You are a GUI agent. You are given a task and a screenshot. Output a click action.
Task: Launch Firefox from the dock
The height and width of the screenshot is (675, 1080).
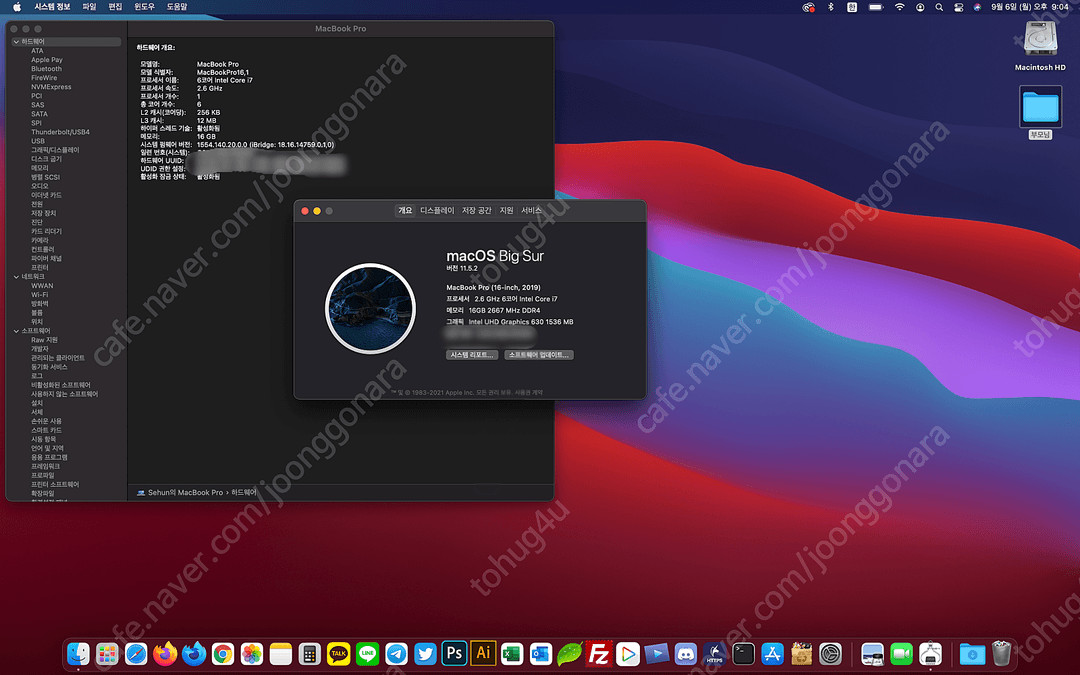coord(165,654)
